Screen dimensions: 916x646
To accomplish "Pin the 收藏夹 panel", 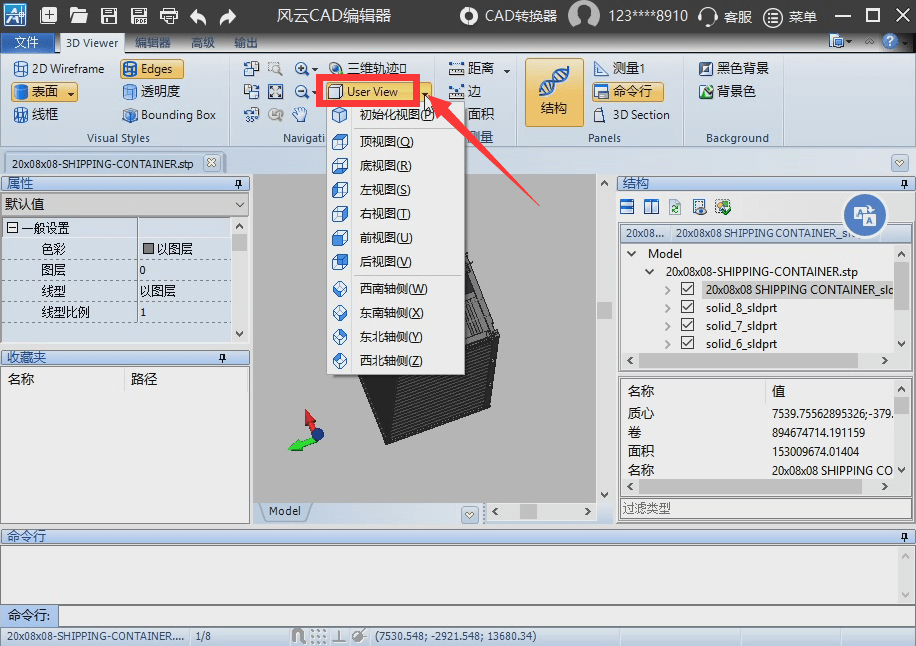I will (x=222, y=357).
